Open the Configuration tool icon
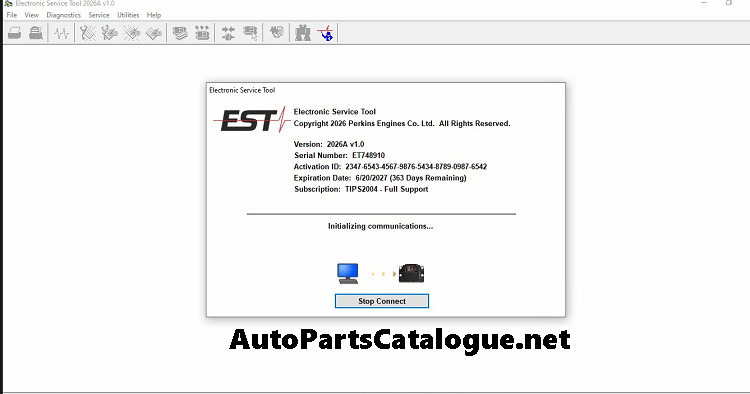 point(202,33)
